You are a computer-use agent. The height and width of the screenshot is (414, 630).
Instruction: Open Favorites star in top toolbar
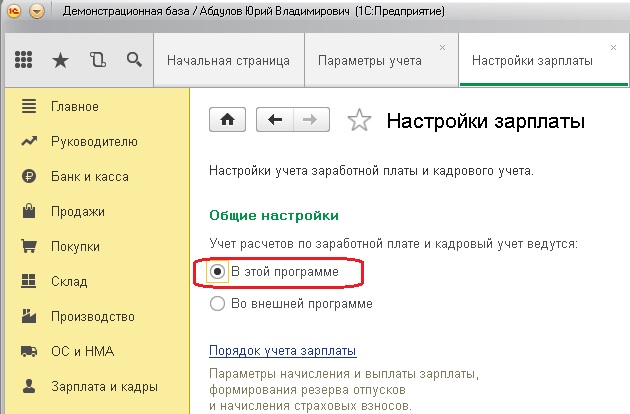tap(60, 61)
